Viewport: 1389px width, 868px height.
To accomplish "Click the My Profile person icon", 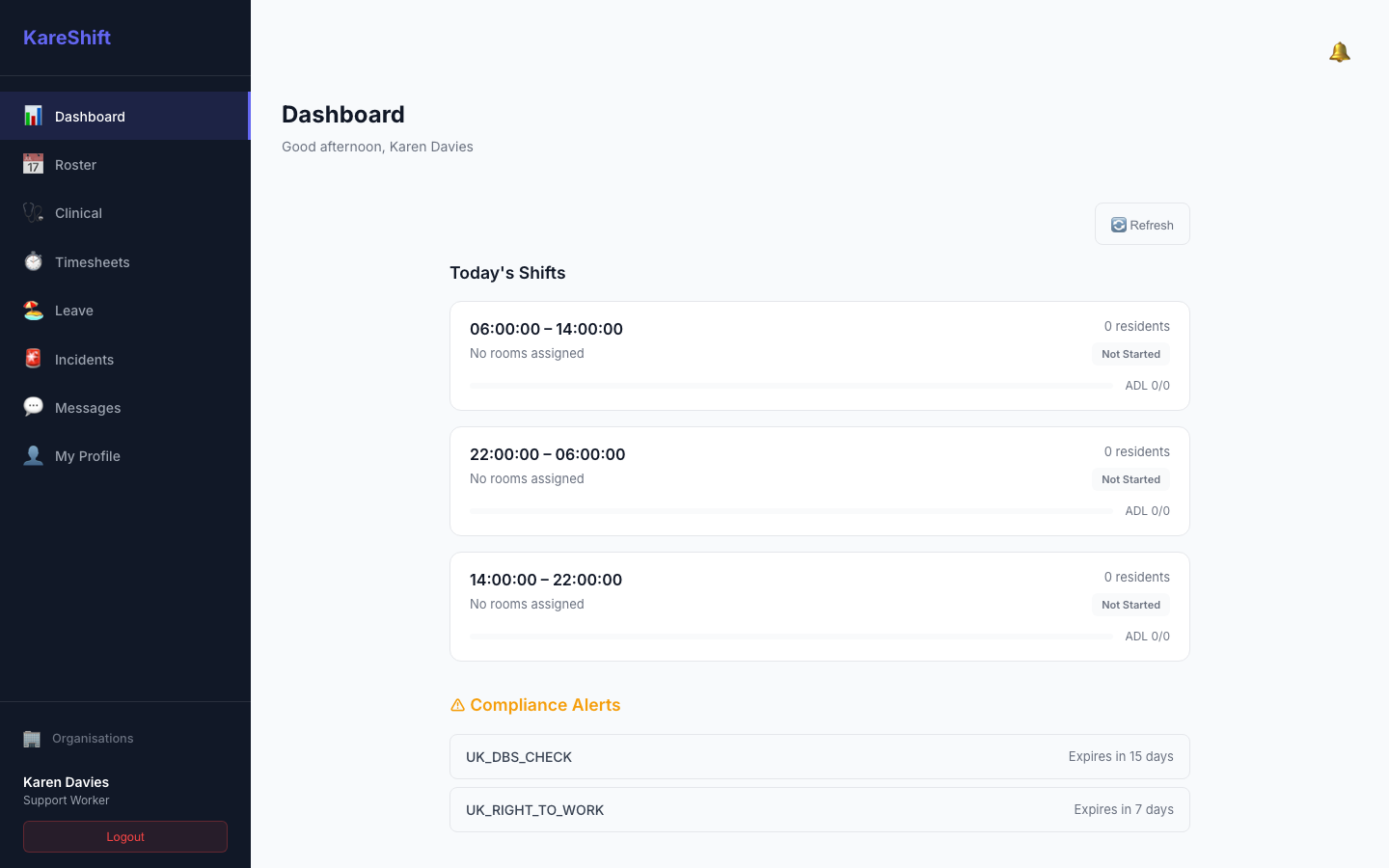I will [x=33, y=455].
